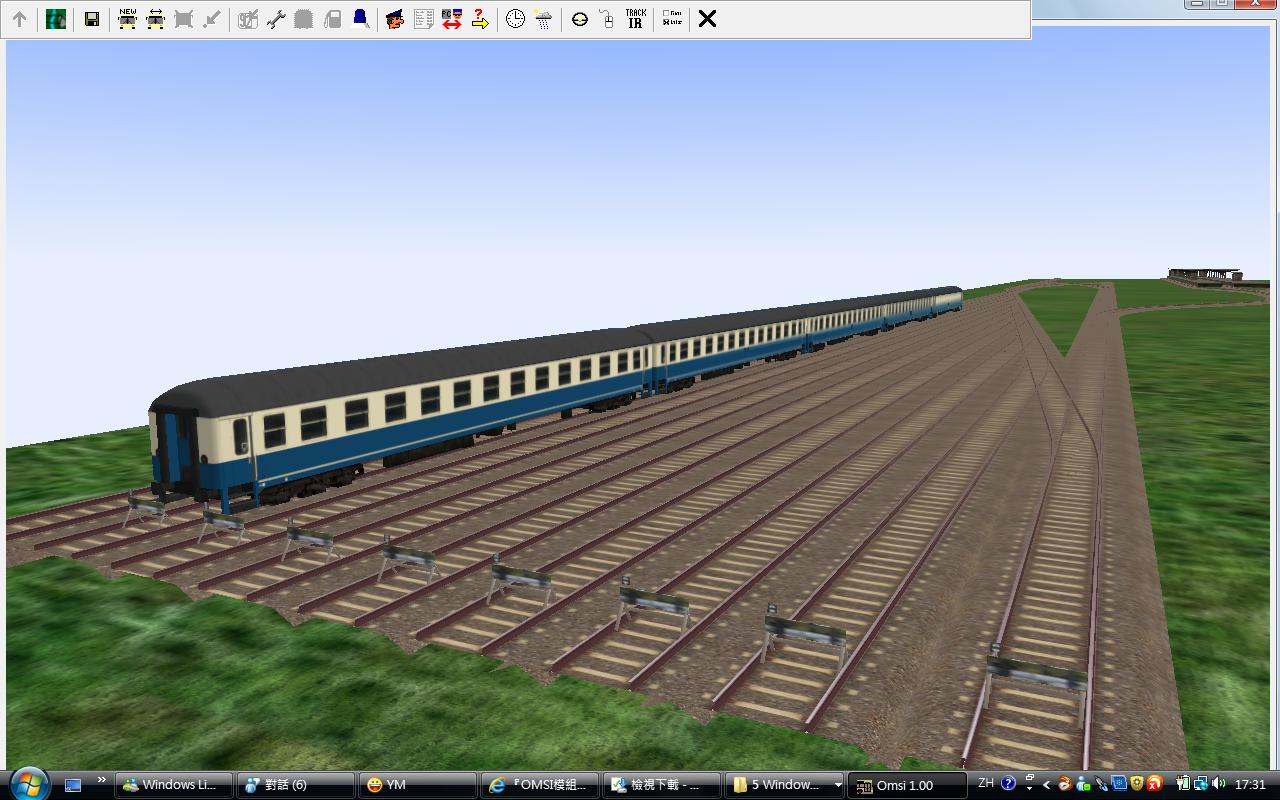Click the blue bell icon
1280x800 pixels.
point(360,19)
